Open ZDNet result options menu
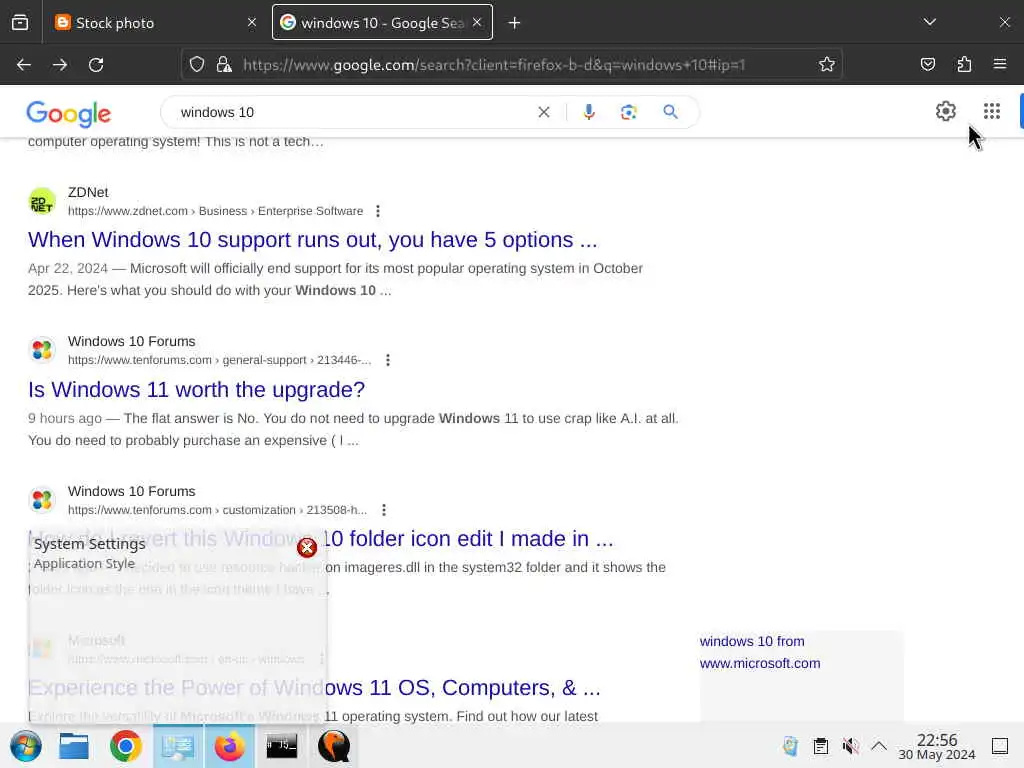1024x768 pixels. 377,211
